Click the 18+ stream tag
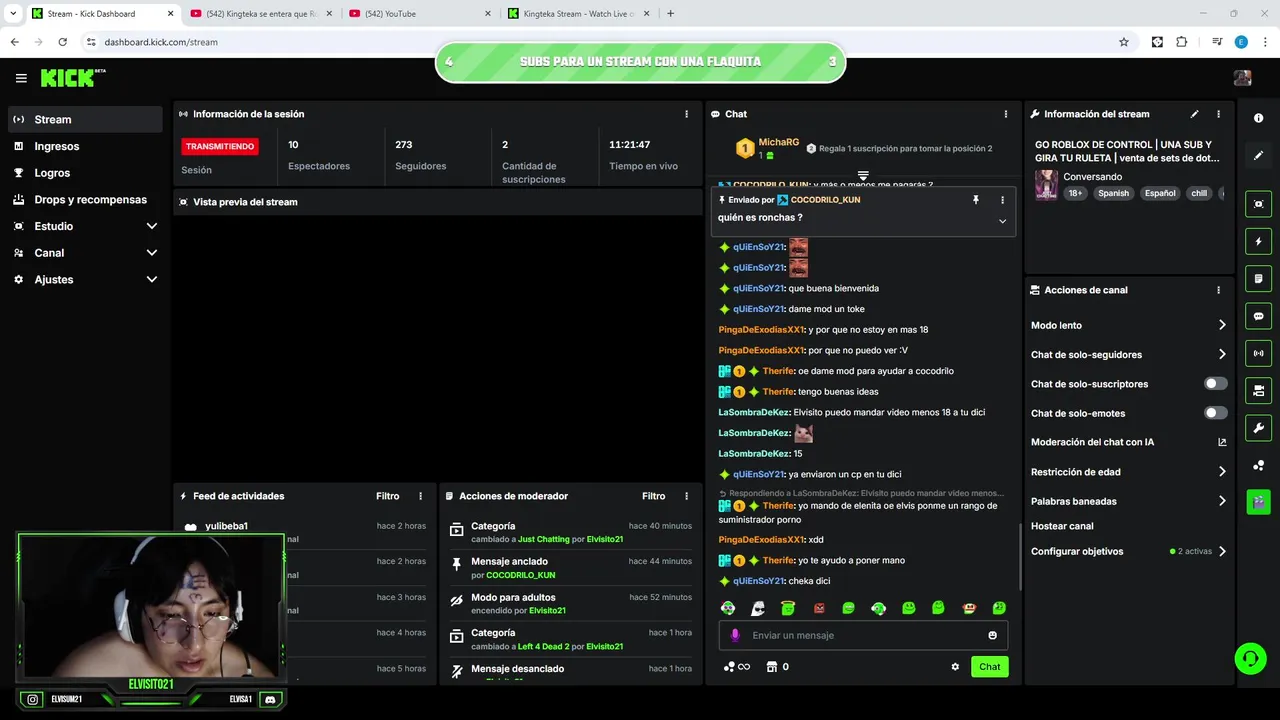This screenshot has height=720, width=1280. coord(1075,193)
